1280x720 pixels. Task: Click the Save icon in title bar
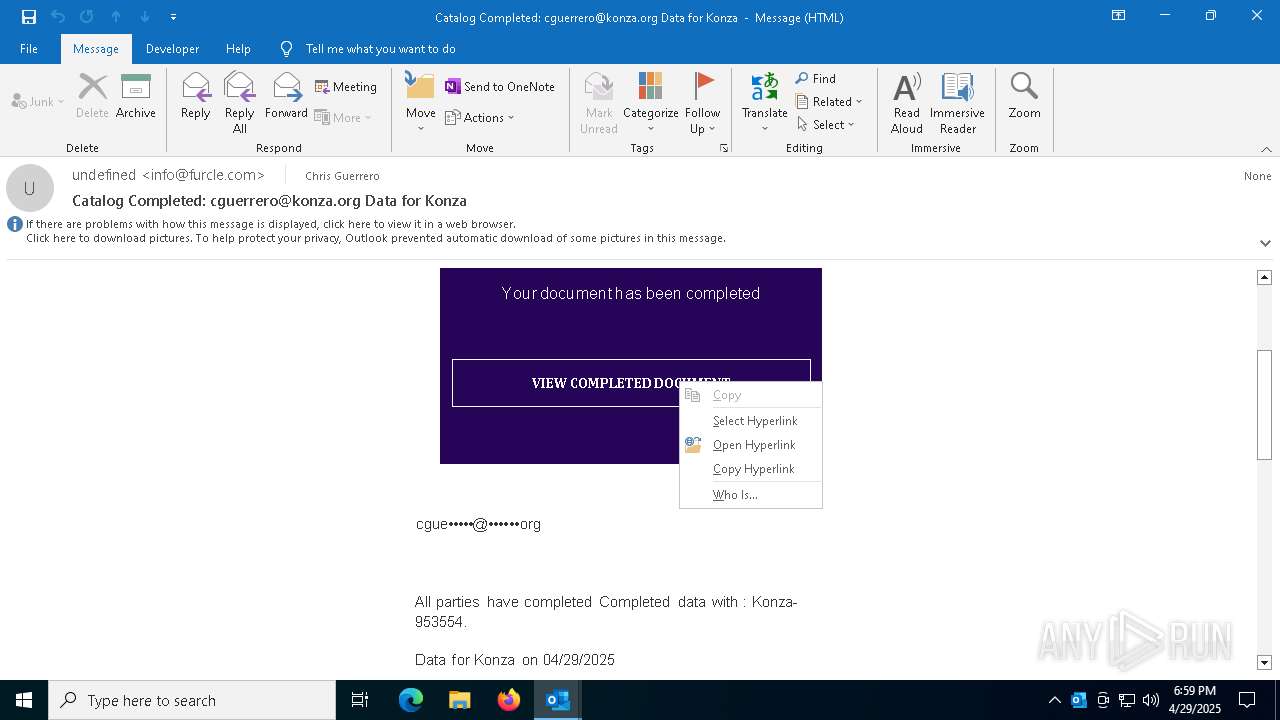29,17
